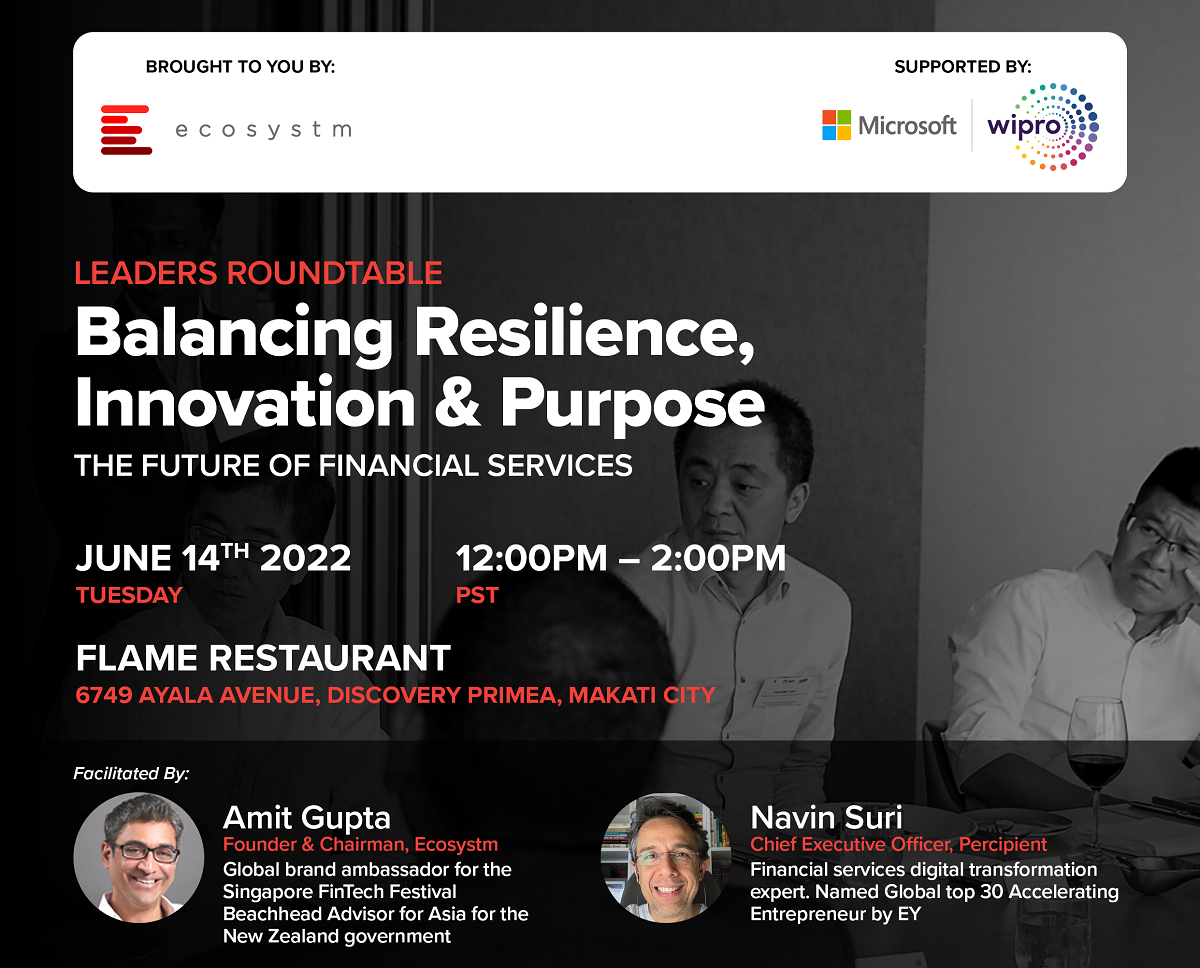Viewport: 1200px width, 968px height.
Task: Click the Amit Gupta name heading
Action: [x=307, y=817]
